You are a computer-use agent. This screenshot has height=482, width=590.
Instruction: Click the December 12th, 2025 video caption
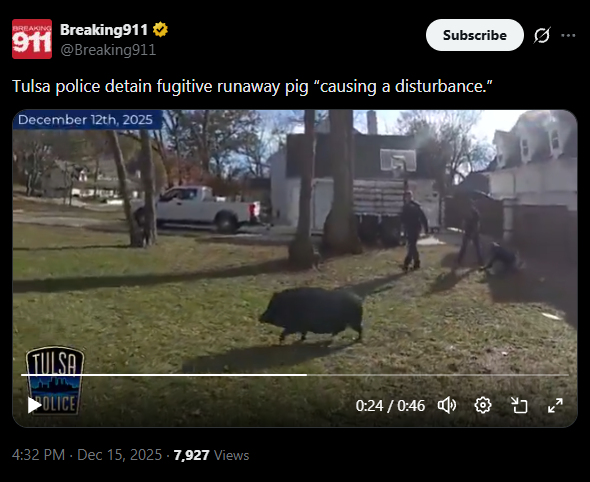point(85,120)
